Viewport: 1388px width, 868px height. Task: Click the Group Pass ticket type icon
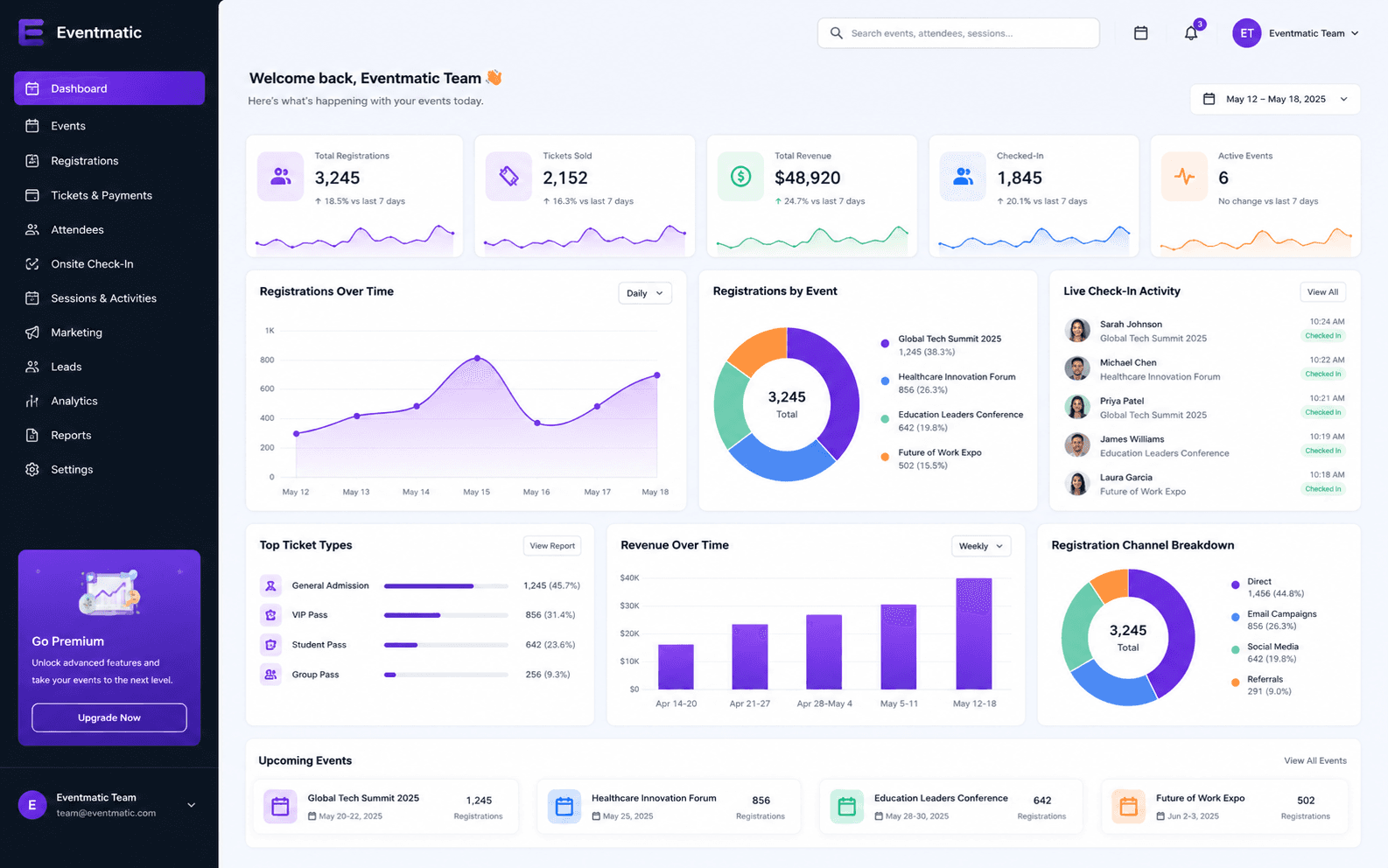pyautogui.click(x=270, y=675)
